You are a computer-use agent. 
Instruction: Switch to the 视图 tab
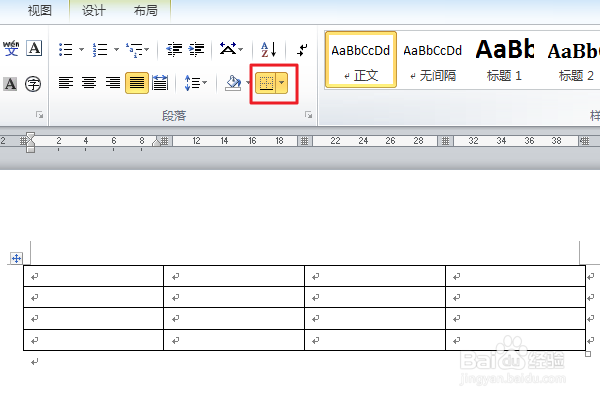39,10
